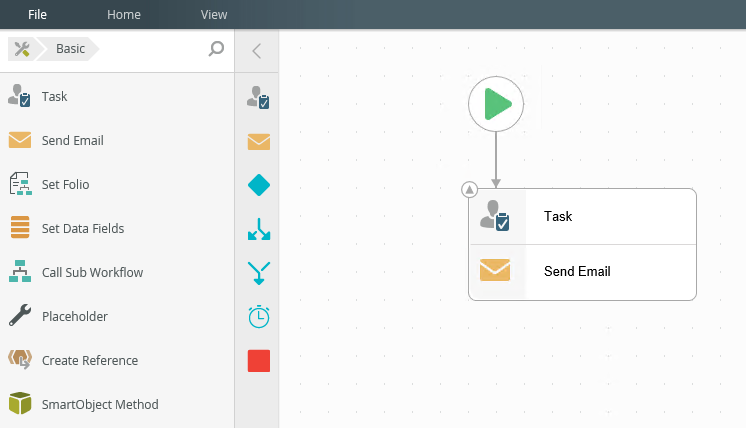Click the toolbox wrench-and-screwdriver breadcrumb icon
The width and height of the screenshot is (746, 428).
pos(22,49)
